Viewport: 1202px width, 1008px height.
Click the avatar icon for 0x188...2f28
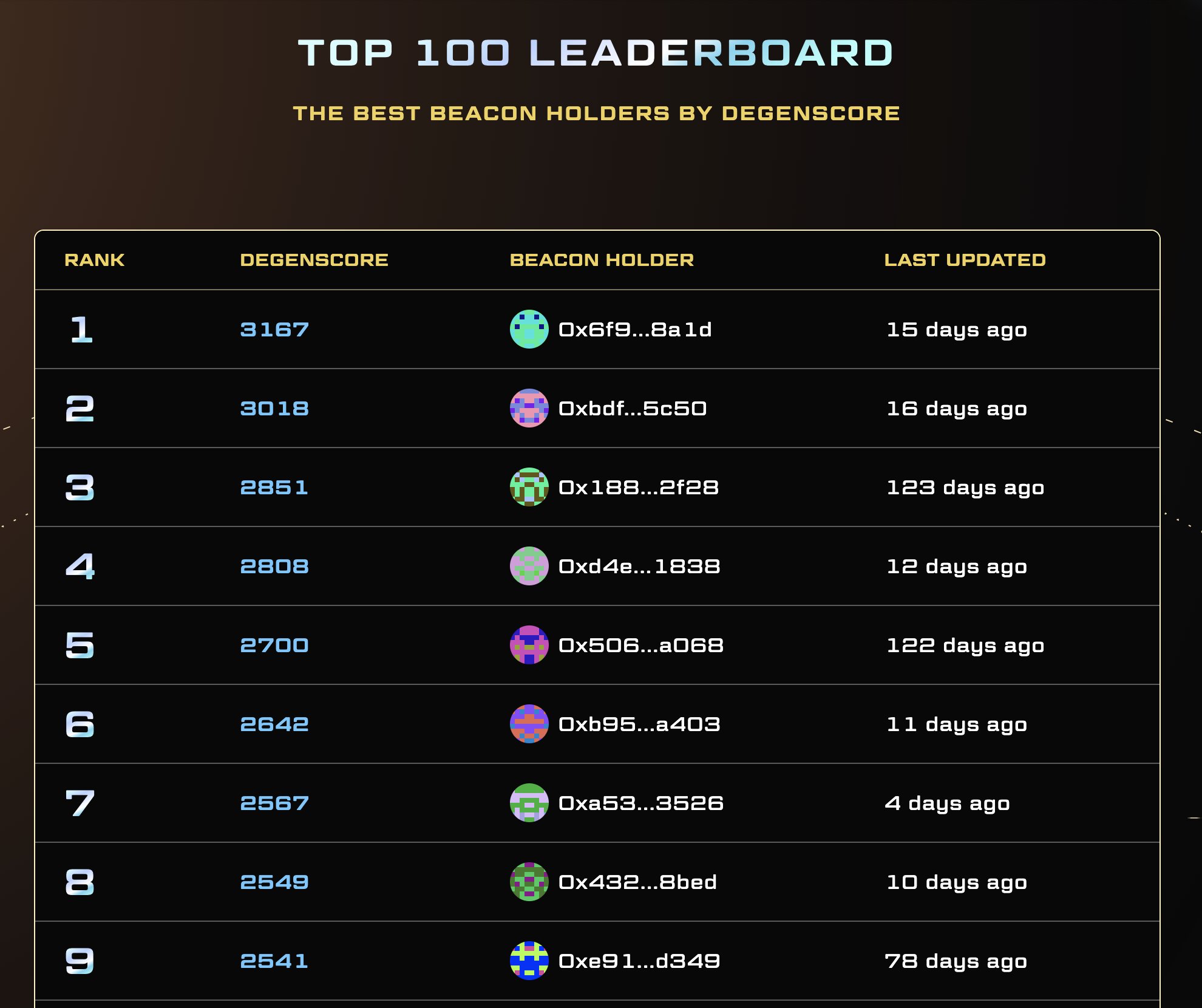click(x=529, y=487)
